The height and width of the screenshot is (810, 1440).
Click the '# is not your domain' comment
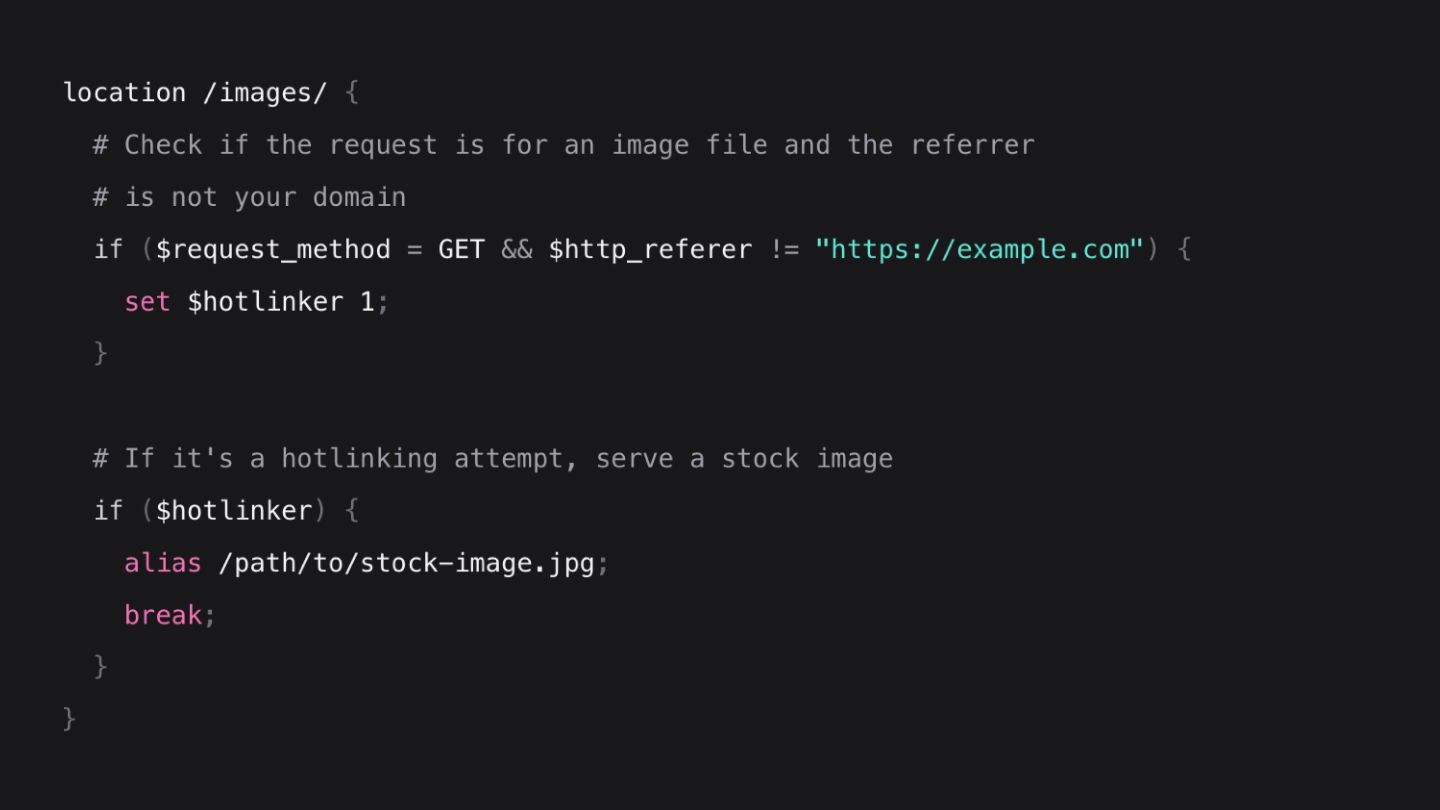pyautogui.click(x=249, y=197)
